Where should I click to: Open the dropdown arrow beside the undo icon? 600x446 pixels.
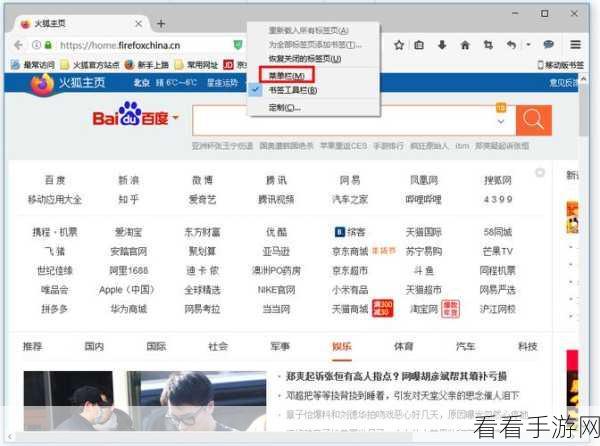pos(528,45)
